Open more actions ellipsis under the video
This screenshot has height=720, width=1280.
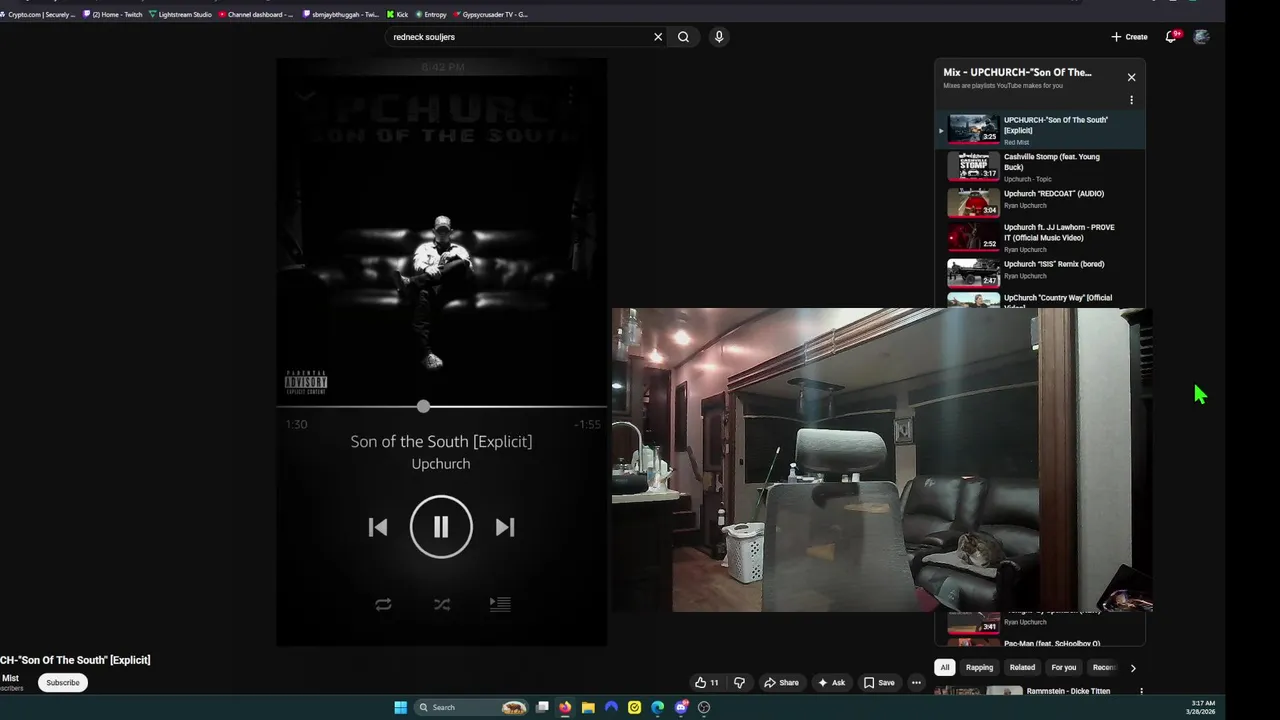[x=916, y=683]
